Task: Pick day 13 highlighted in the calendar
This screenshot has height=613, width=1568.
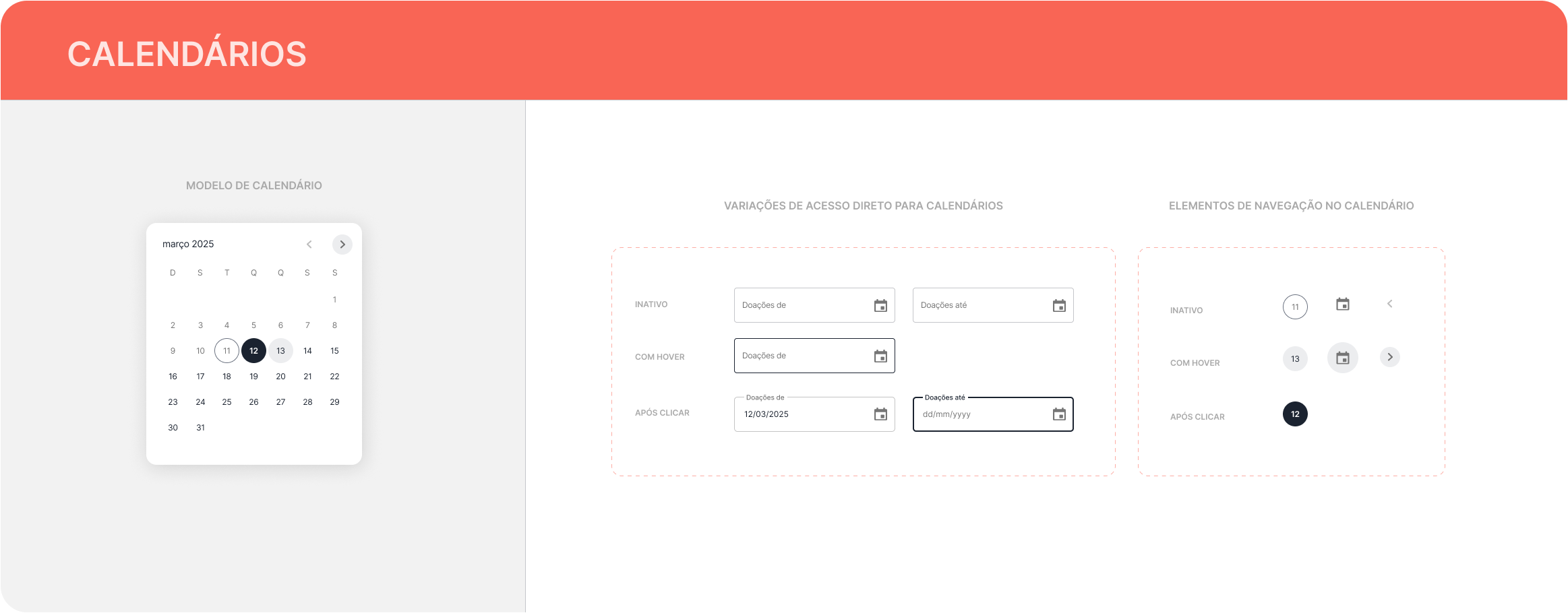Action: coord(280,351)
